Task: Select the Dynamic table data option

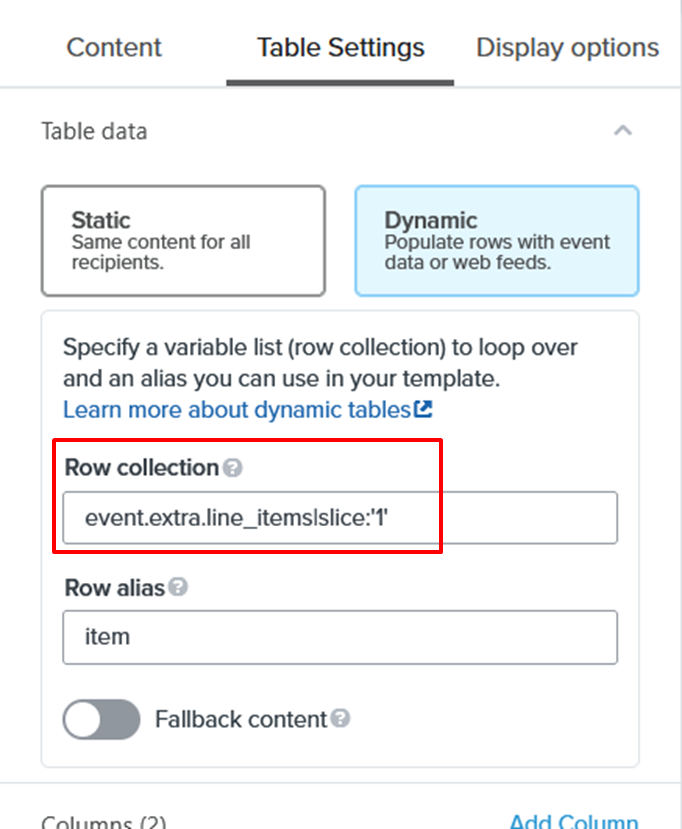Action: (x=496, y=240)
